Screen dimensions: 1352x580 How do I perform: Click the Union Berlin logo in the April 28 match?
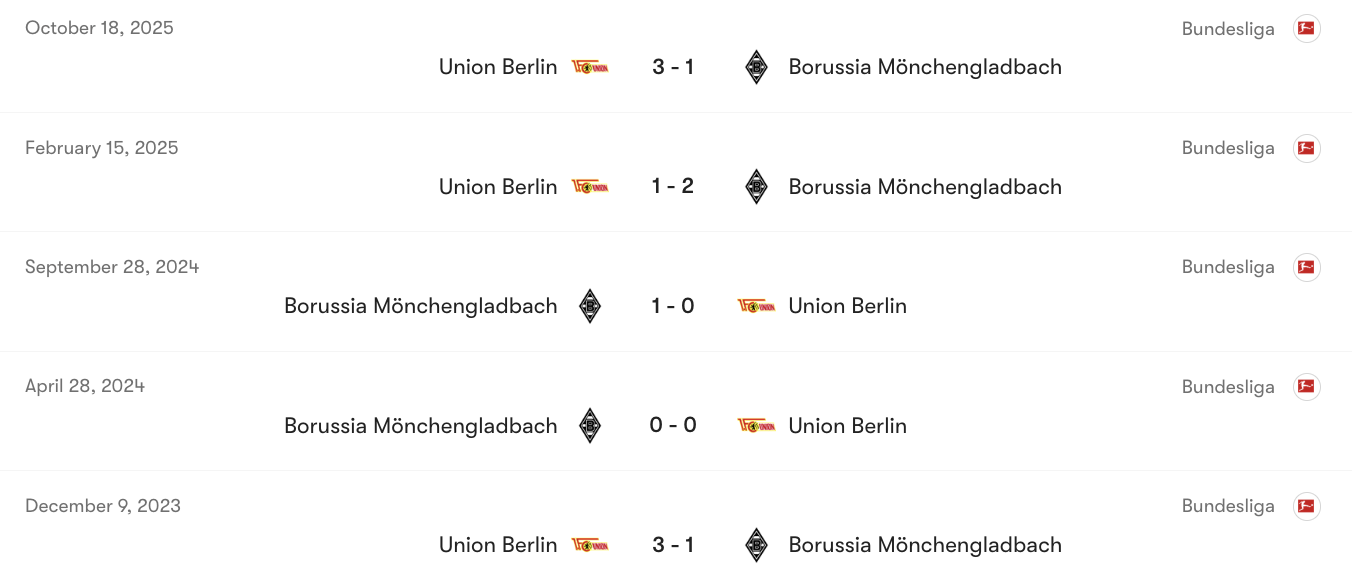[x=756, y=425]
